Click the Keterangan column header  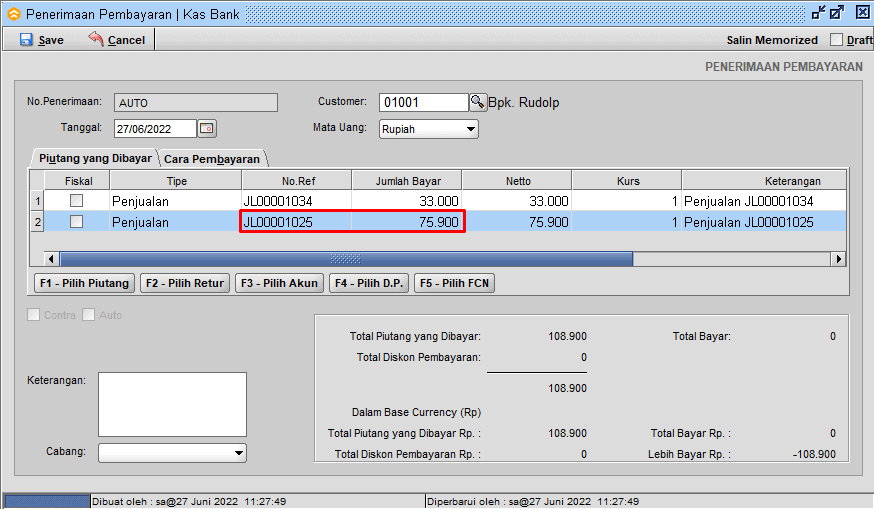point(764,181)
